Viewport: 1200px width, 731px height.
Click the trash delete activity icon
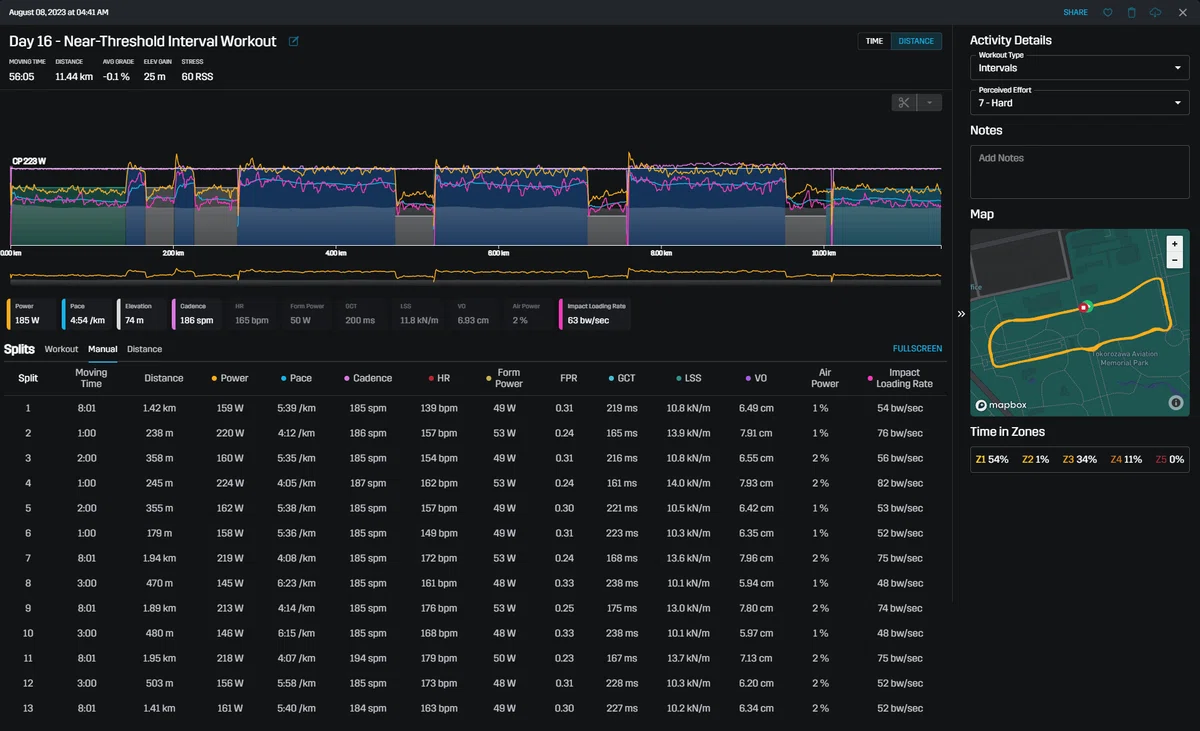point(1131,12)
